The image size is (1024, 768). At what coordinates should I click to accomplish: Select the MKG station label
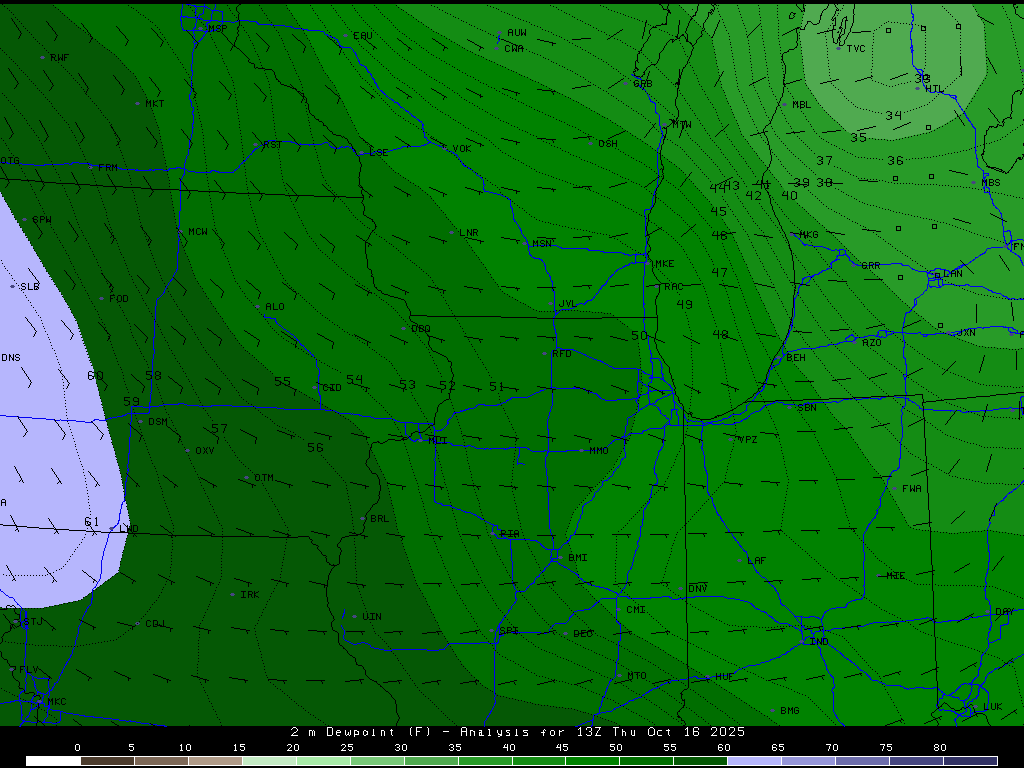pyautogui.click(x=808, y=234)
